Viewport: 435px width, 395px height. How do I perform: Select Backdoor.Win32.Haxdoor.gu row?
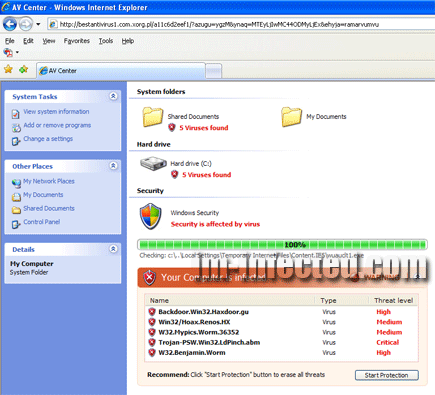(281, 312)
